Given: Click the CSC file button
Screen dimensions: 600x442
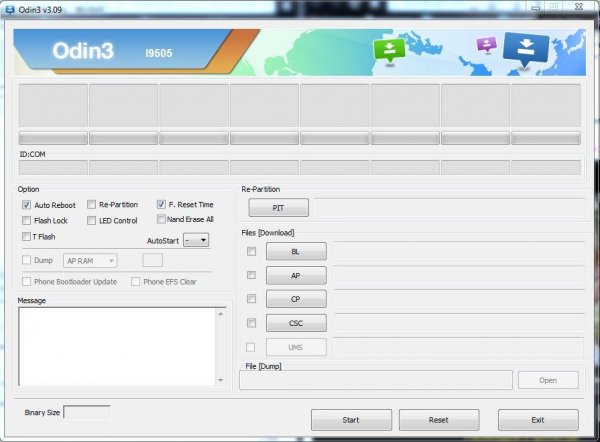Looking at the screenshot, I should [296, 323].
